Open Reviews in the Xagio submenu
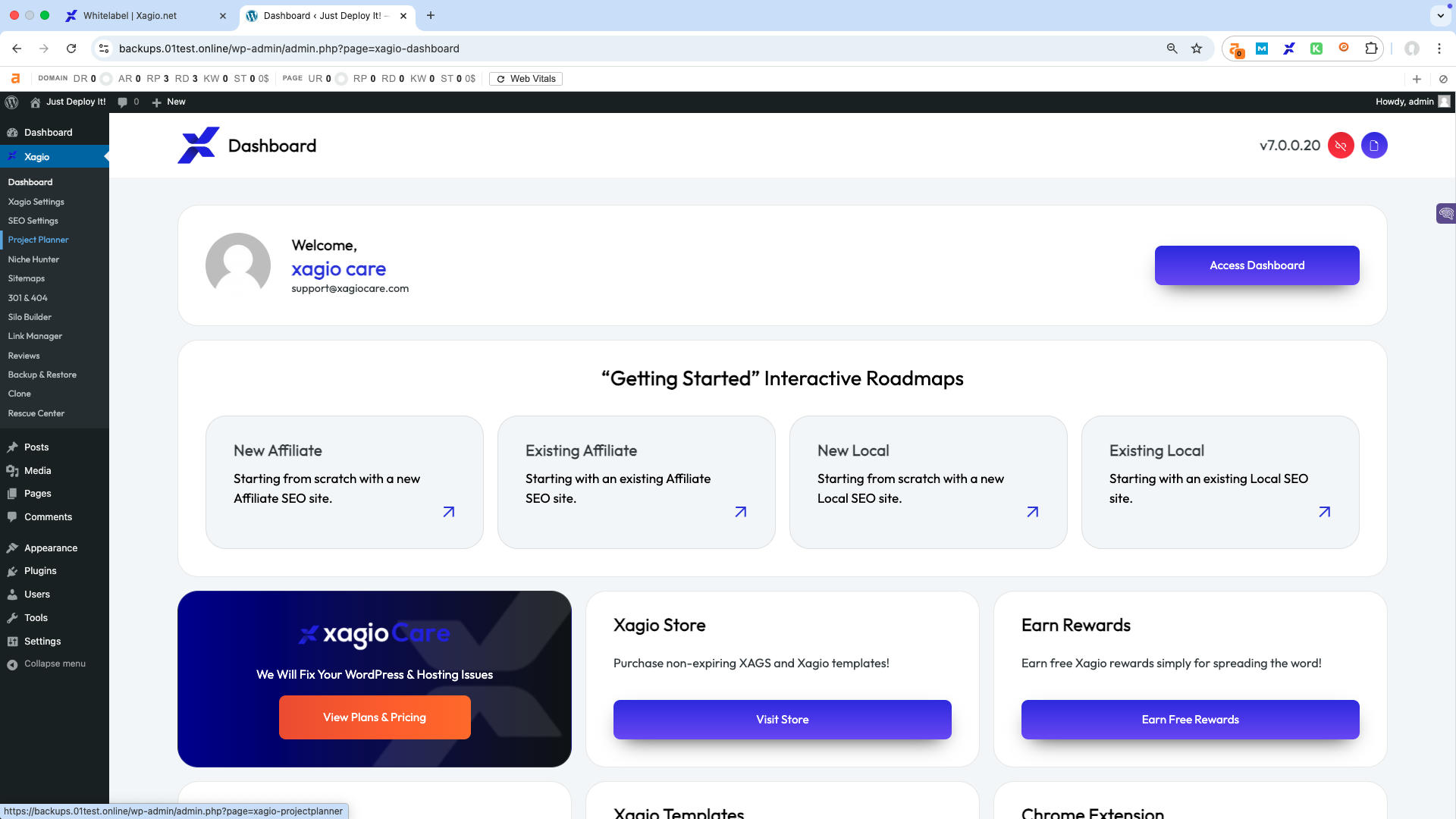 pyautogui.click(x=24, y=356)
